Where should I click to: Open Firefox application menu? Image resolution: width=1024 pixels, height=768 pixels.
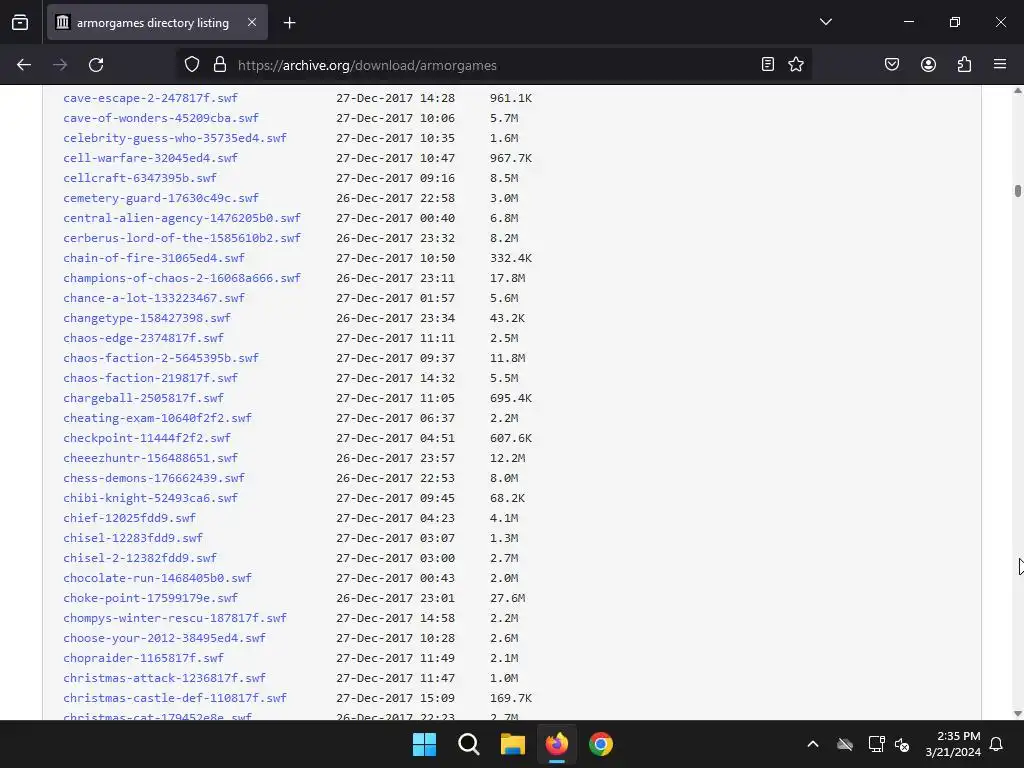coord(1000,64)
